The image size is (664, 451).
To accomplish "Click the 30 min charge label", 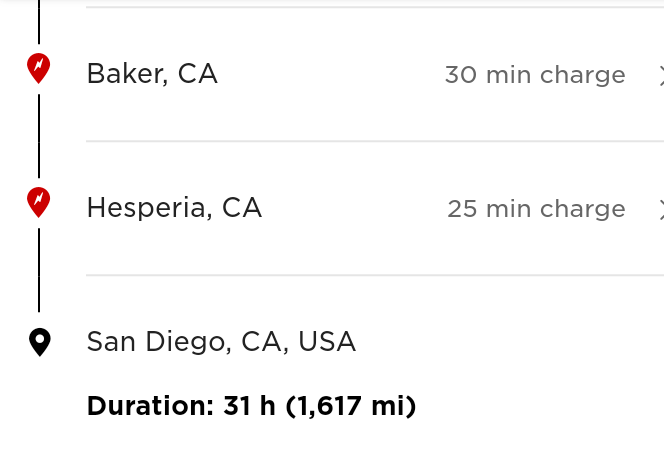I will [535, 75].
